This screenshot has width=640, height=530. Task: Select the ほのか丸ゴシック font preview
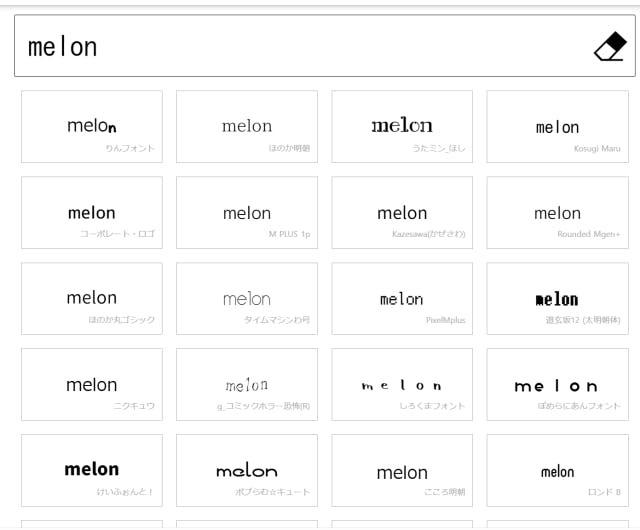coord(92,299)
